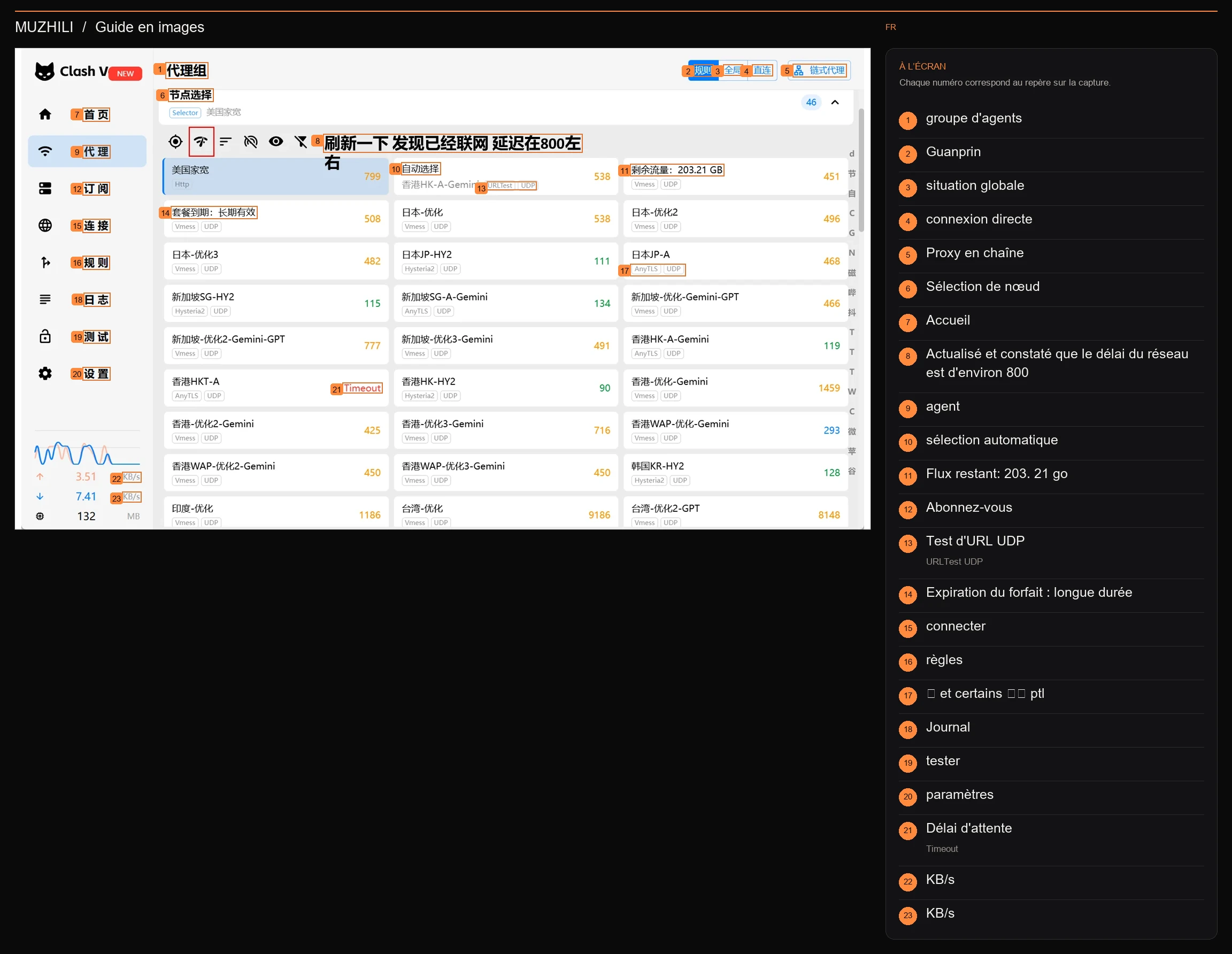The image size is (1232, 954).
Task: Open the home icon in sidebar
Action: (45, 114)
